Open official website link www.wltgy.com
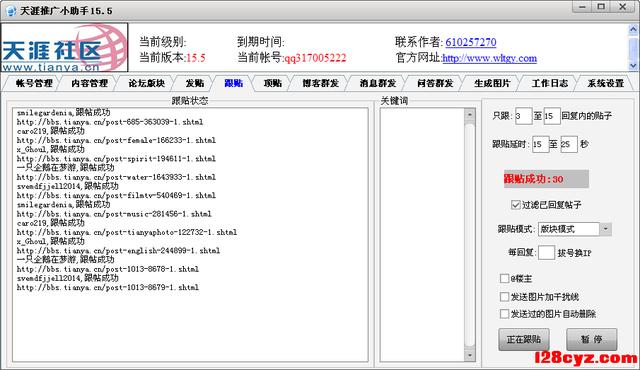 point(489,58)
